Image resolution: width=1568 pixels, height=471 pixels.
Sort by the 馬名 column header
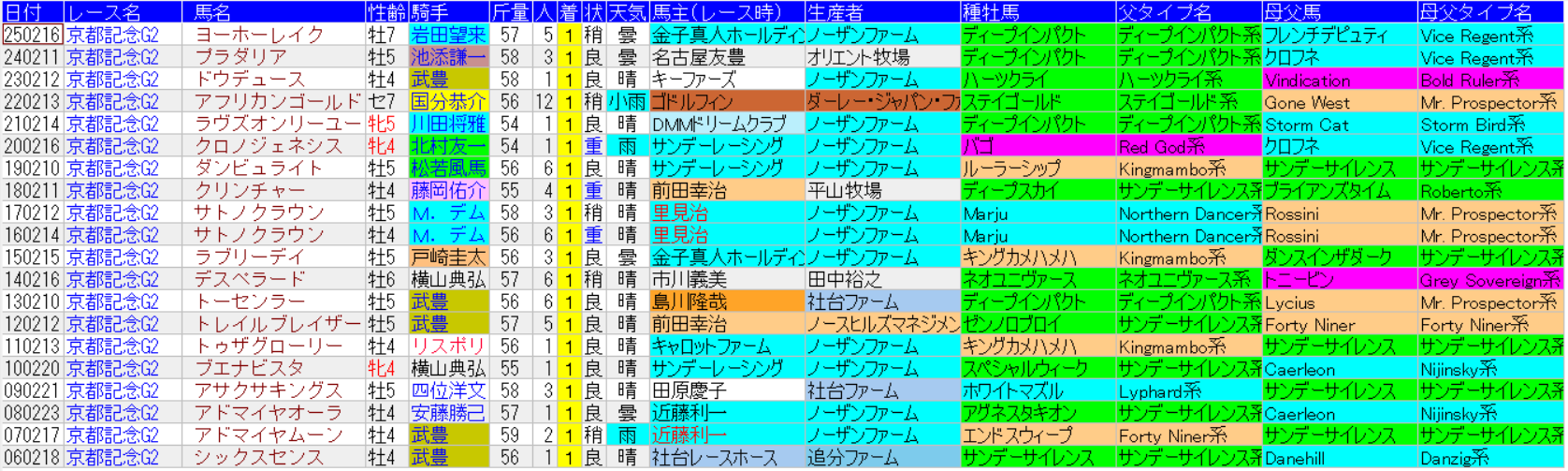212,12
